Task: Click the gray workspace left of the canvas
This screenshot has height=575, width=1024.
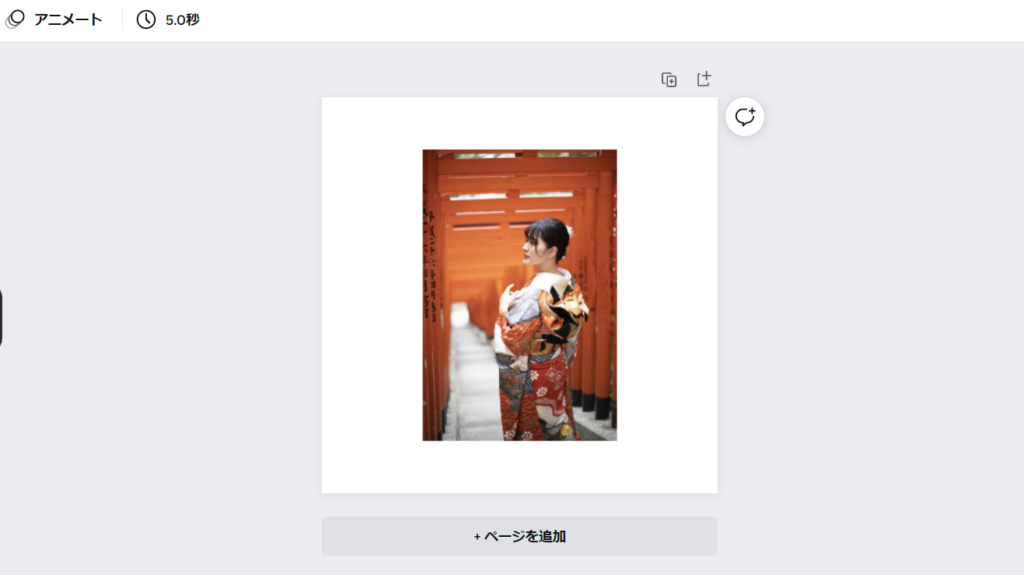Action: 160,294
